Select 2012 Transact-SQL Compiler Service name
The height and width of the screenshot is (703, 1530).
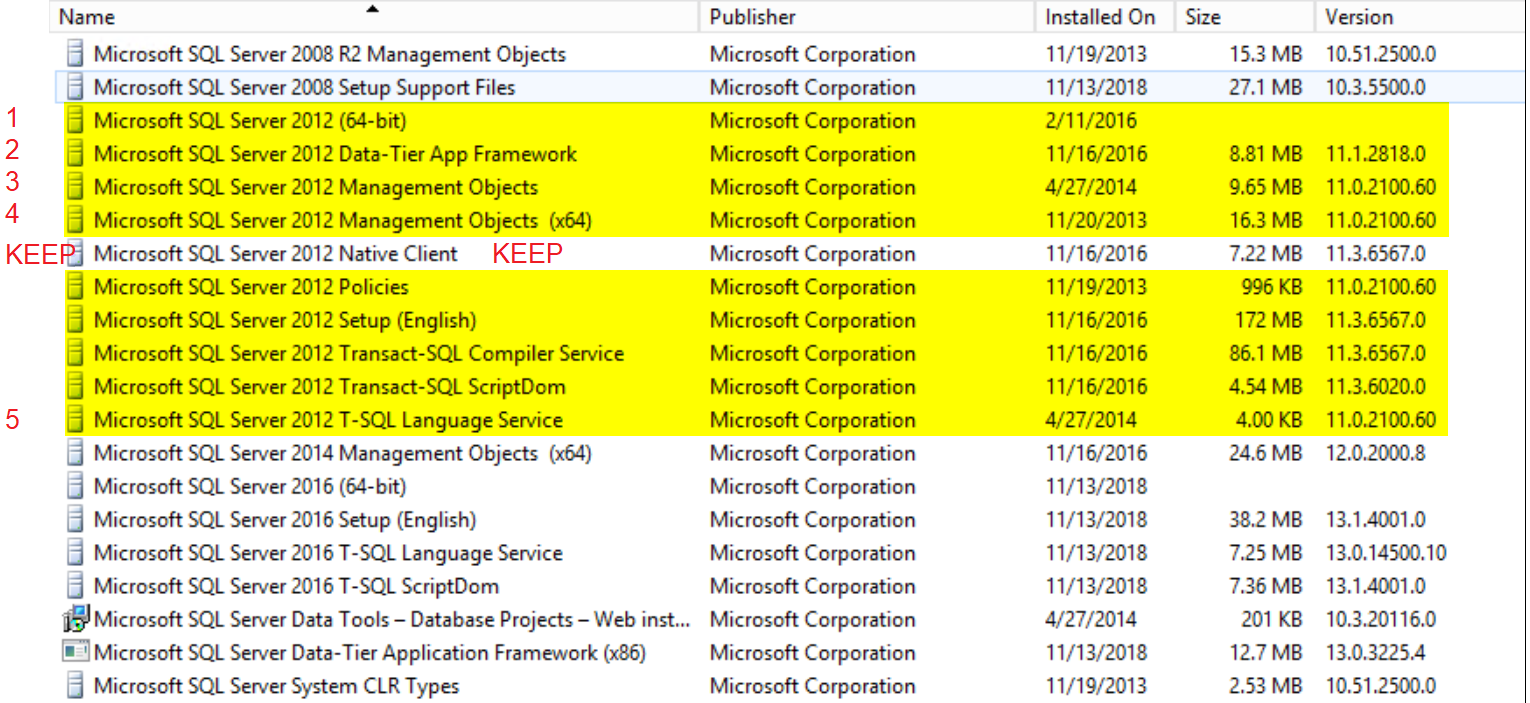pos(359,353)
